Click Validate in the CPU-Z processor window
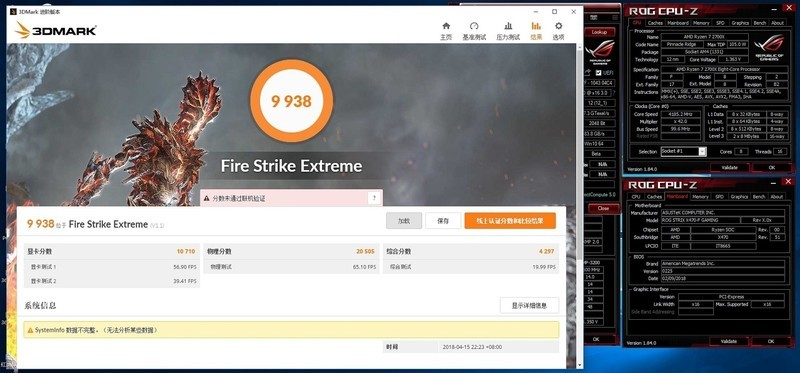The height and width of the screenshot is (373, 800). [730, 167]
